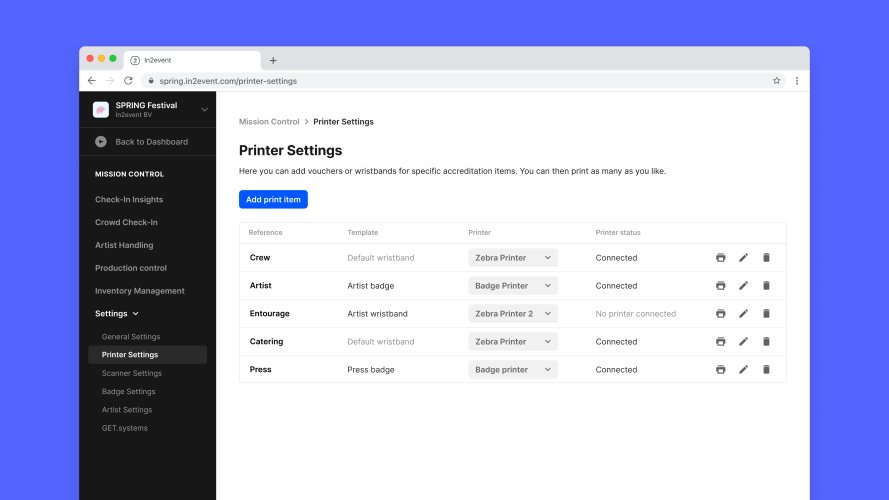The image size is (889, 500).
Task: Print the Artist item
Action: tap(721, 286)
